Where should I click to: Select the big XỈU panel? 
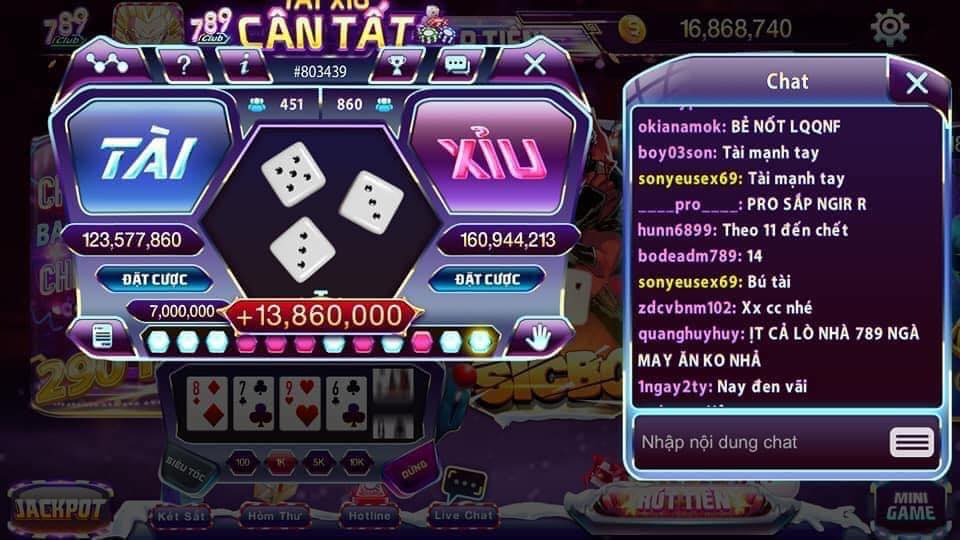[x=493, y=158]
